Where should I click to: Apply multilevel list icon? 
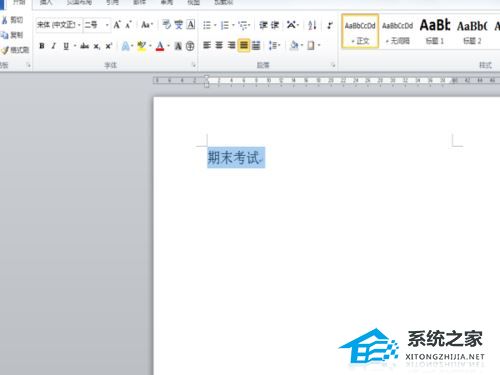(x=243, y=25)
